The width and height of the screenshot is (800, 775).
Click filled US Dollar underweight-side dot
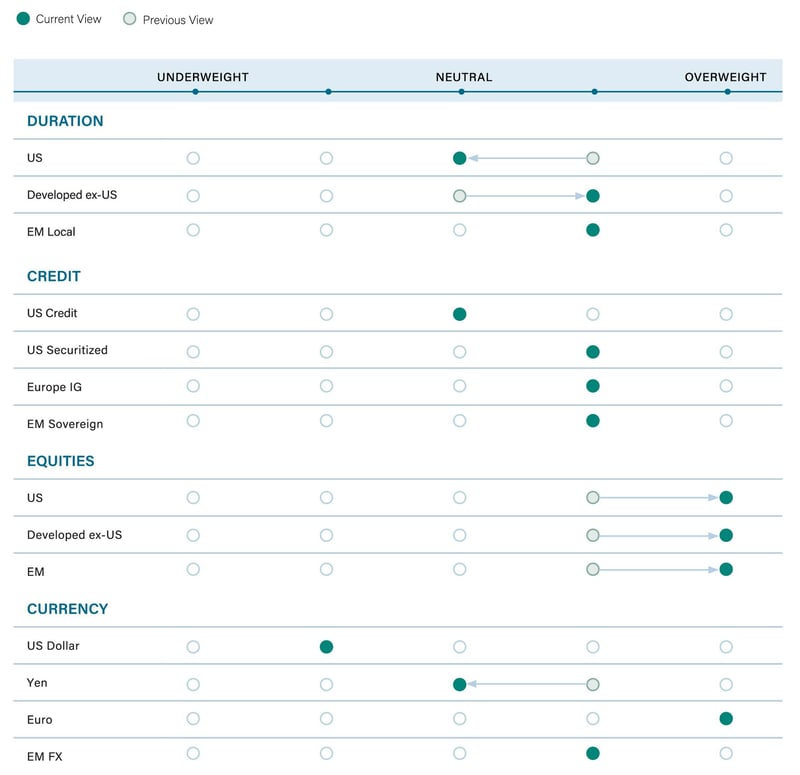pos(326,647)
